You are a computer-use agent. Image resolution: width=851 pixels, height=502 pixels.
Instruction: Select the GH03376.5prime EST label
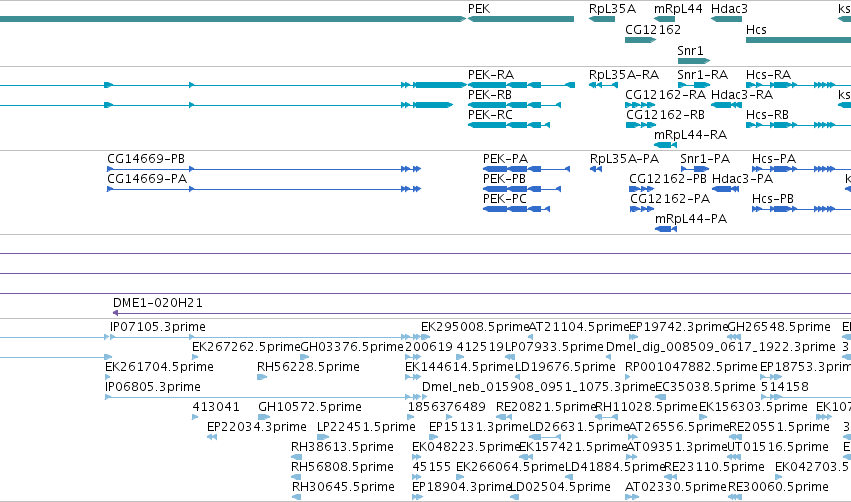tap(352, 347)
